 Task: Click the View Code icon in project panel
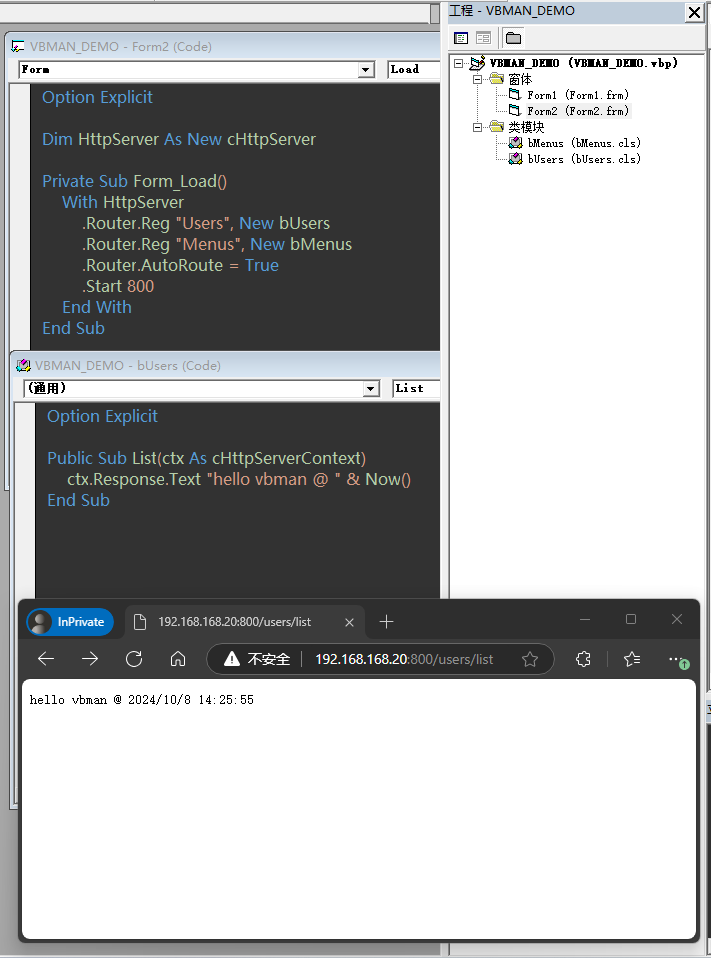461,38
